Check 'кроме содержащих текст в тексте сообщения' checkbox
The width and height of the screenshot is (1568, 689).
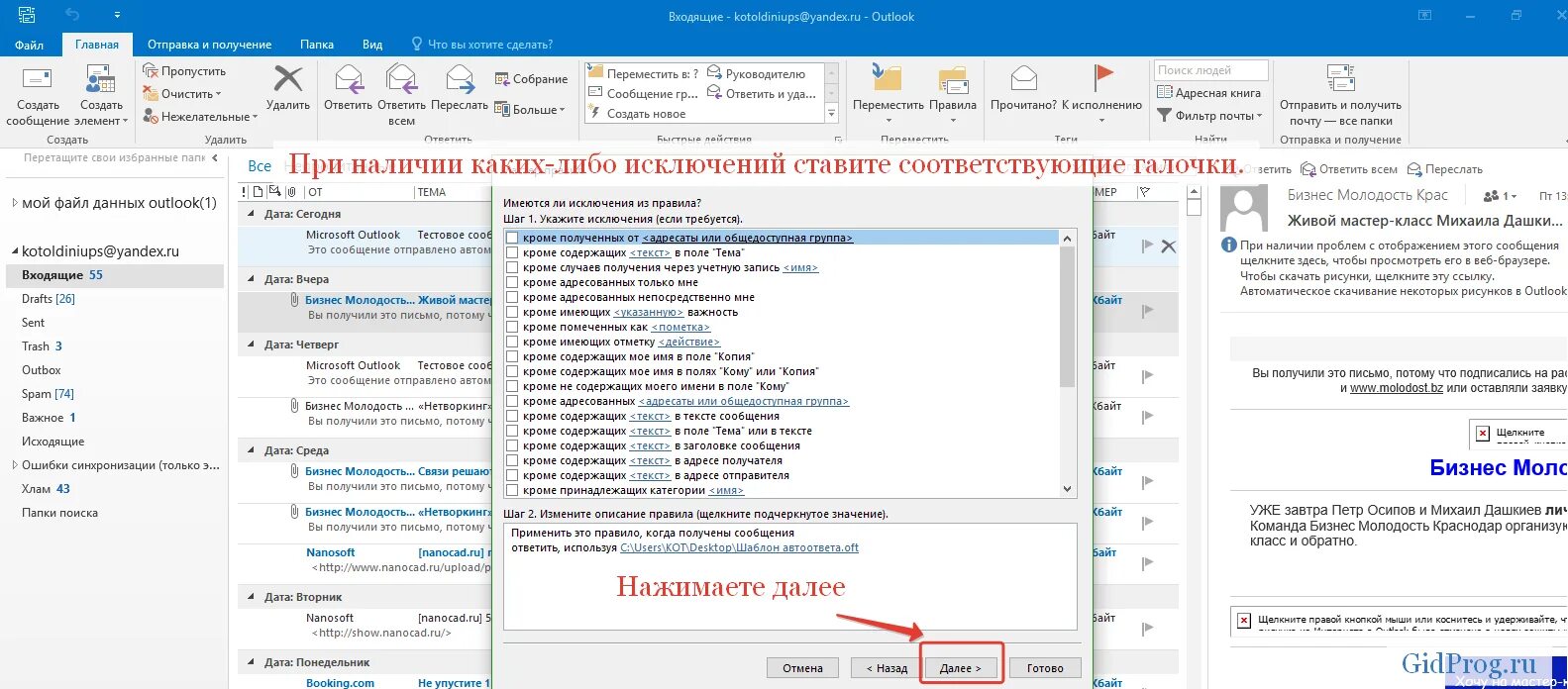tap(512, 416)
